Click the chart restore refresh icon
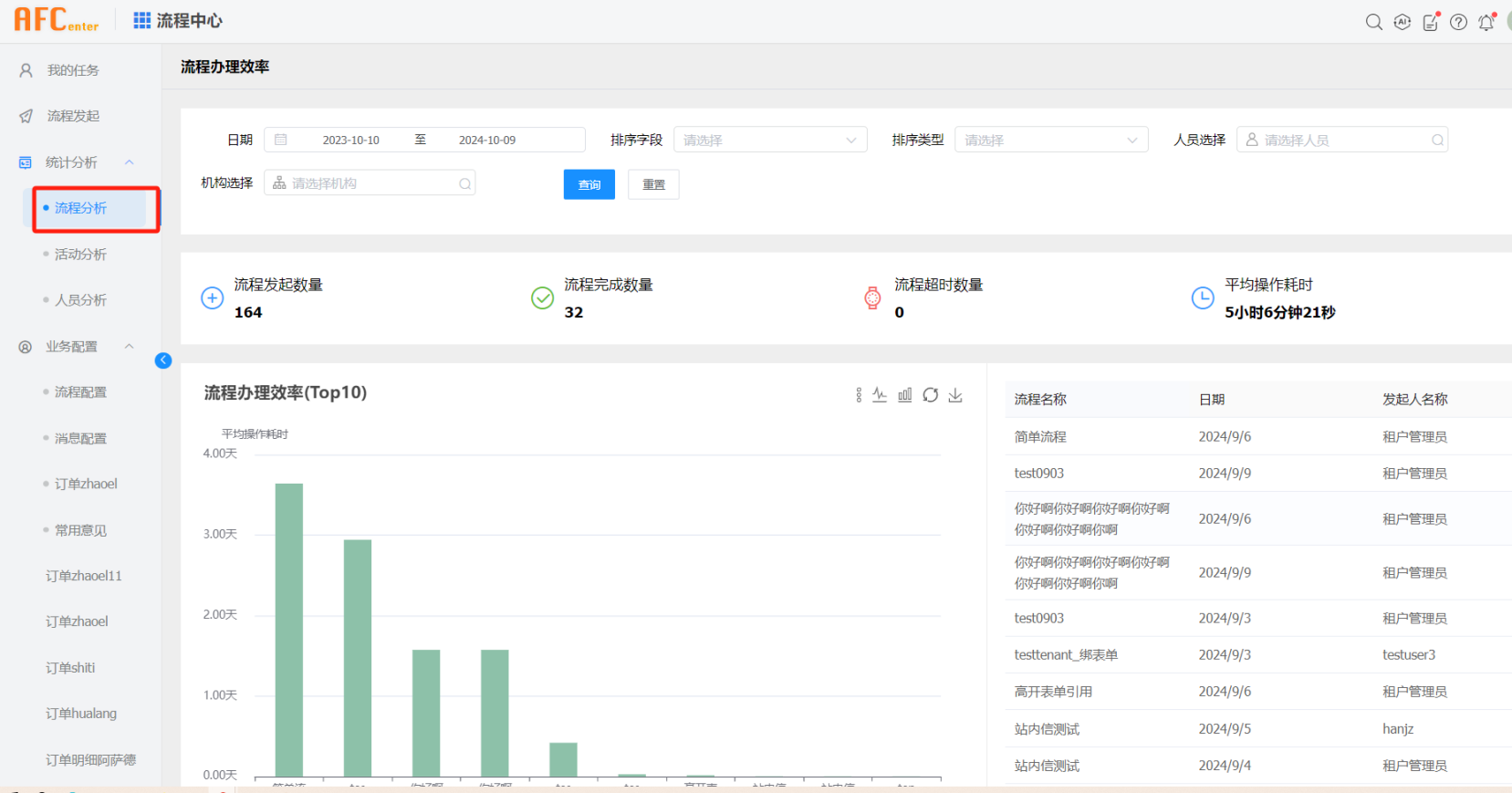This screenshot has height=793, width=1512. pos(930,395)
